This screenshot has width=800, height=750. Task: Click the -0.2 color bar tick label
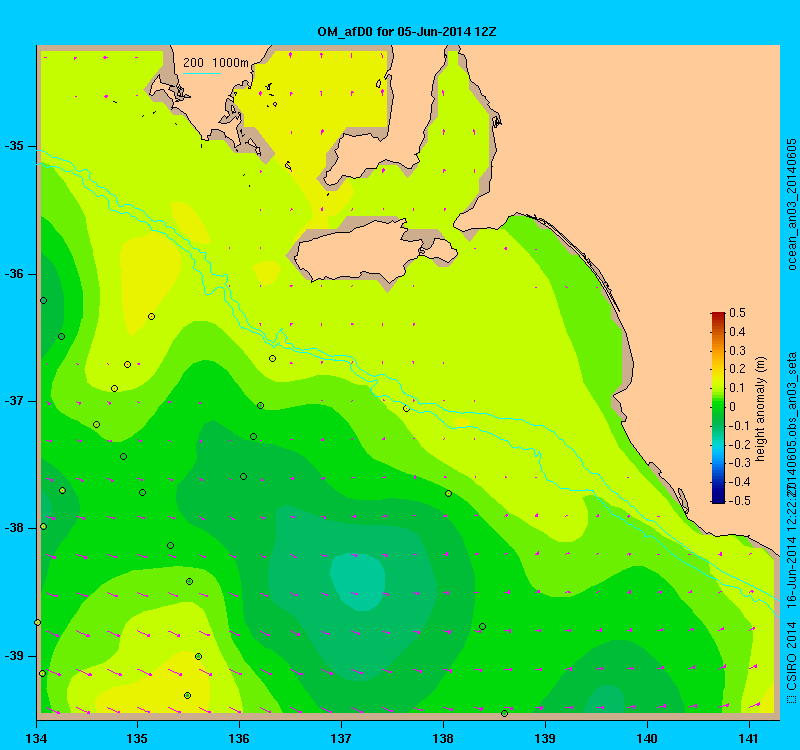[x=739, y=444]
